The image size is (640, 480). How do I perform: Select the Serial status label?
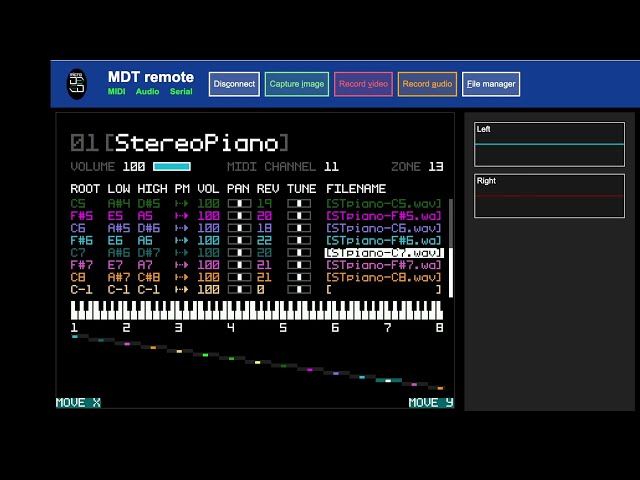click(x=181, y=91)
